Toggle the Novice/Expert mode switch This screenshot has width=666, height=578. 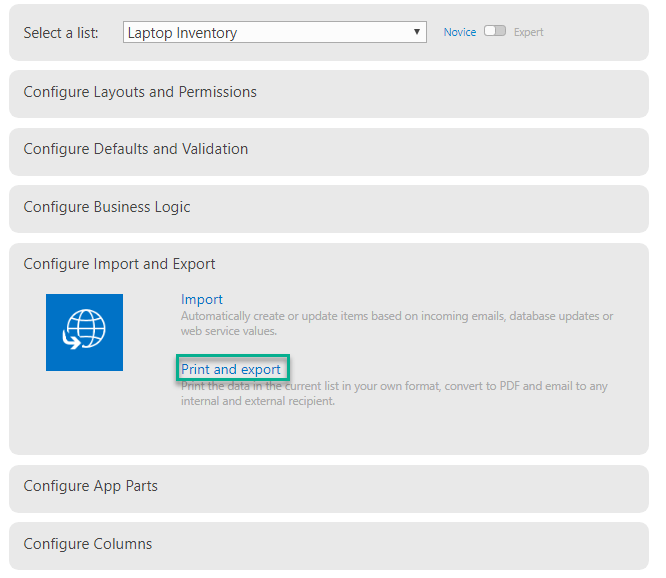495,31
